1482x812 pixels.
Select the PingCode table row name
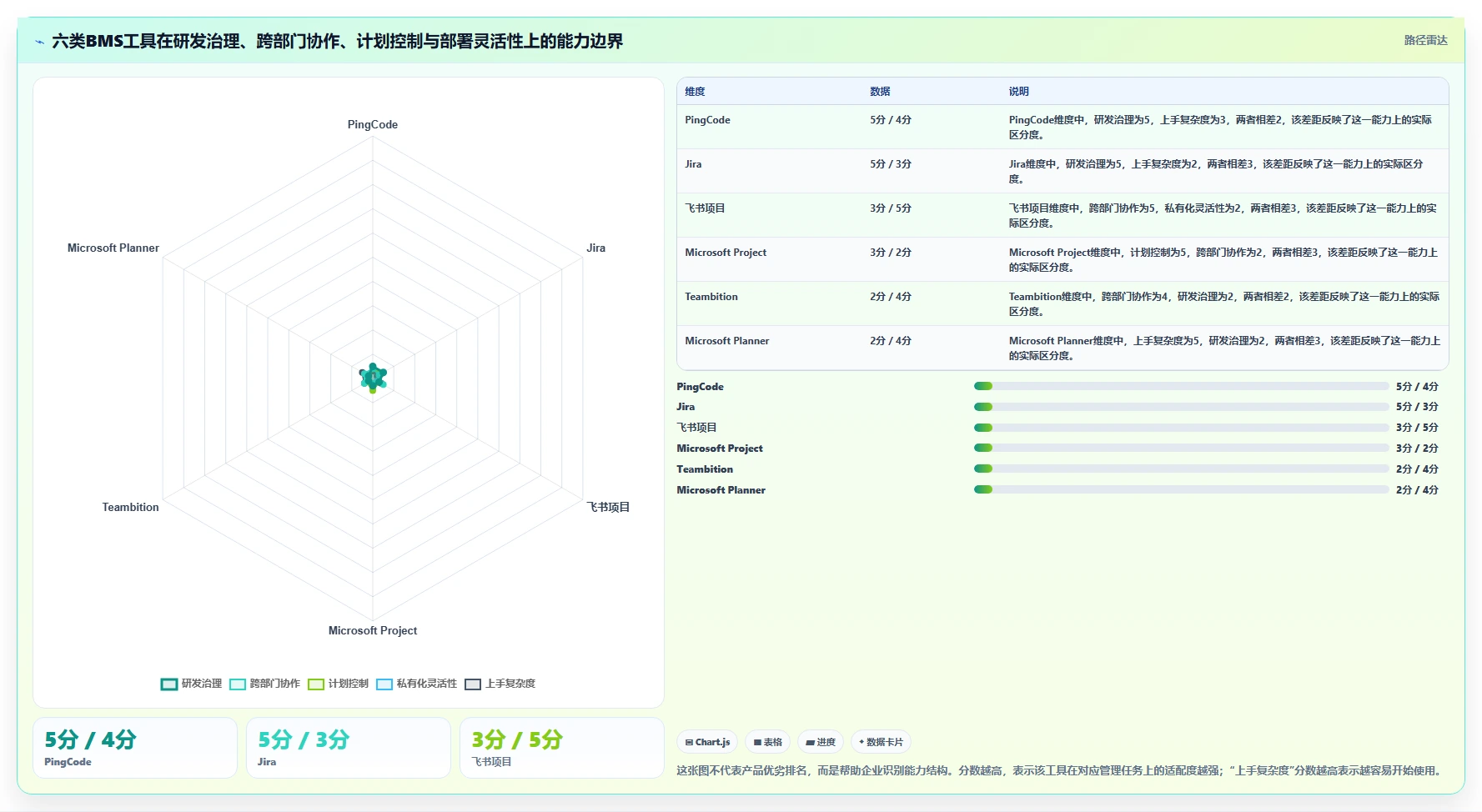tap(707, 120)
